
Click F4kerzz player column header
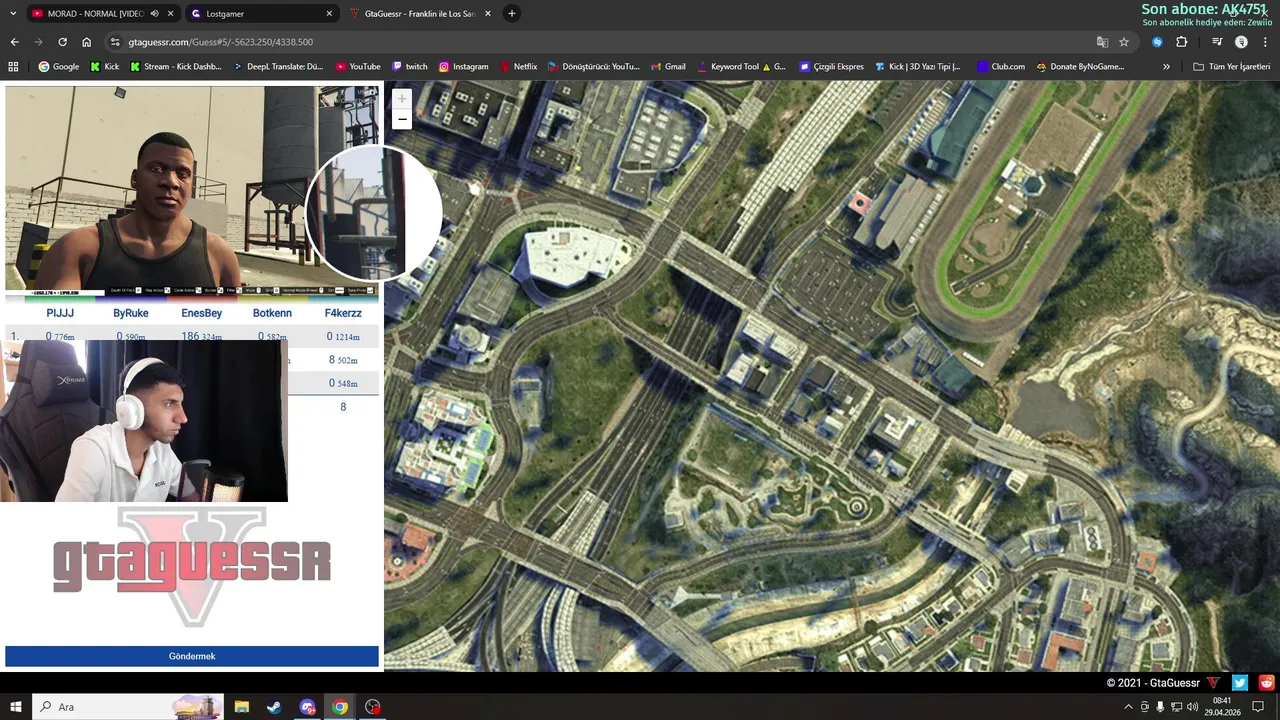click(343, 313)
